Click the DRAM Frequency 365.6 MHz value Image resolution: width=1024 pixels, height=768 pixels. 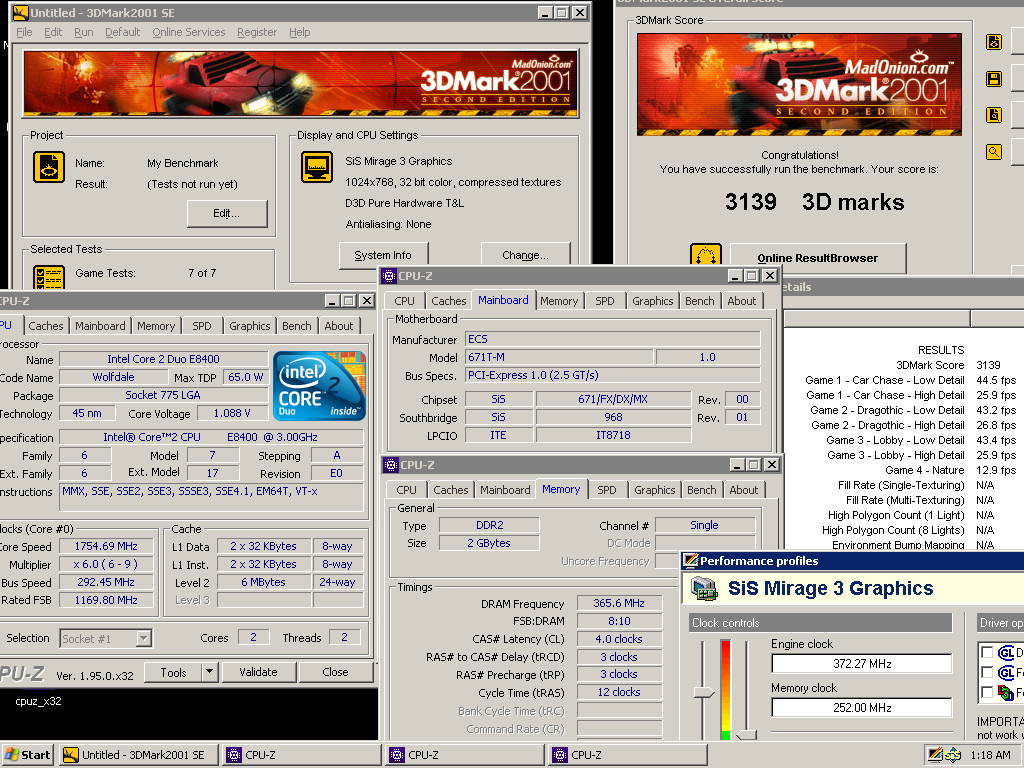tap(619, 603)
